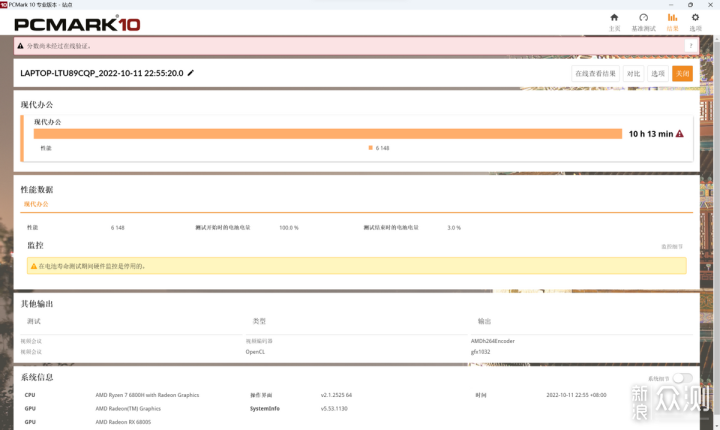Click the yellow warning icon in monitoring notice
The width and height of the screenshot is (720, 430).
coord(34,266)
